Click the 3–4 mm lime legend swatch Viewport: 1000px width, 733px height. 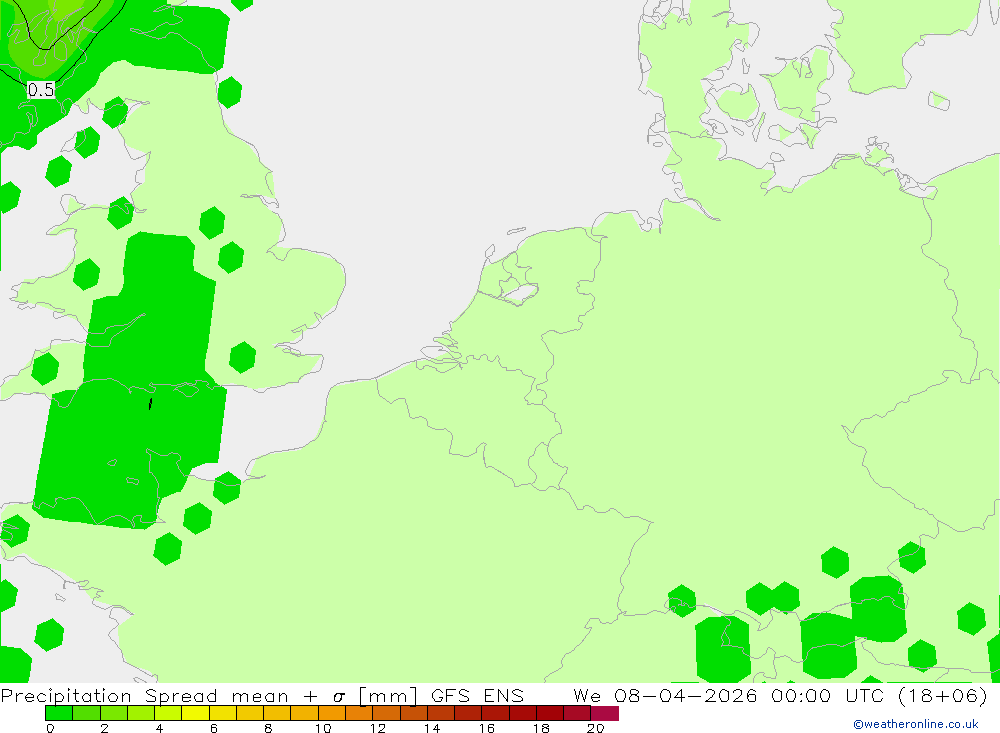pyautogui.click(x=141, y=713)
